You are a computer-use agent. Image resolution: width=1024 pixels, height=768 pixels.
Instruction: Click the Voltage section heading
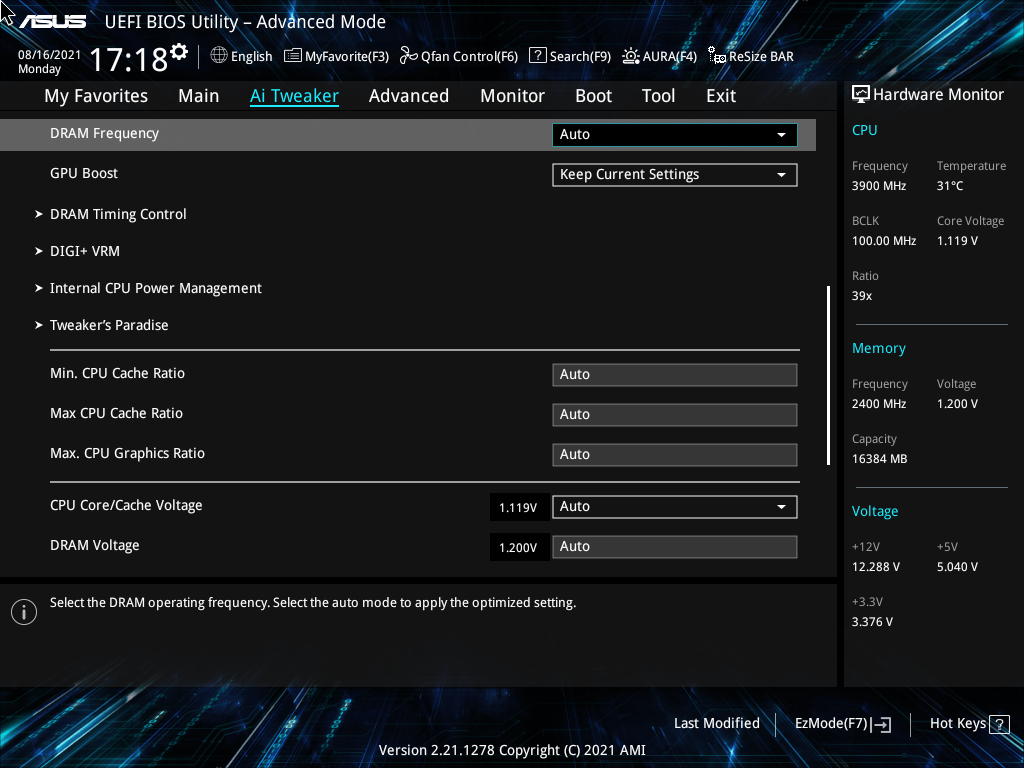click(874, 511)
